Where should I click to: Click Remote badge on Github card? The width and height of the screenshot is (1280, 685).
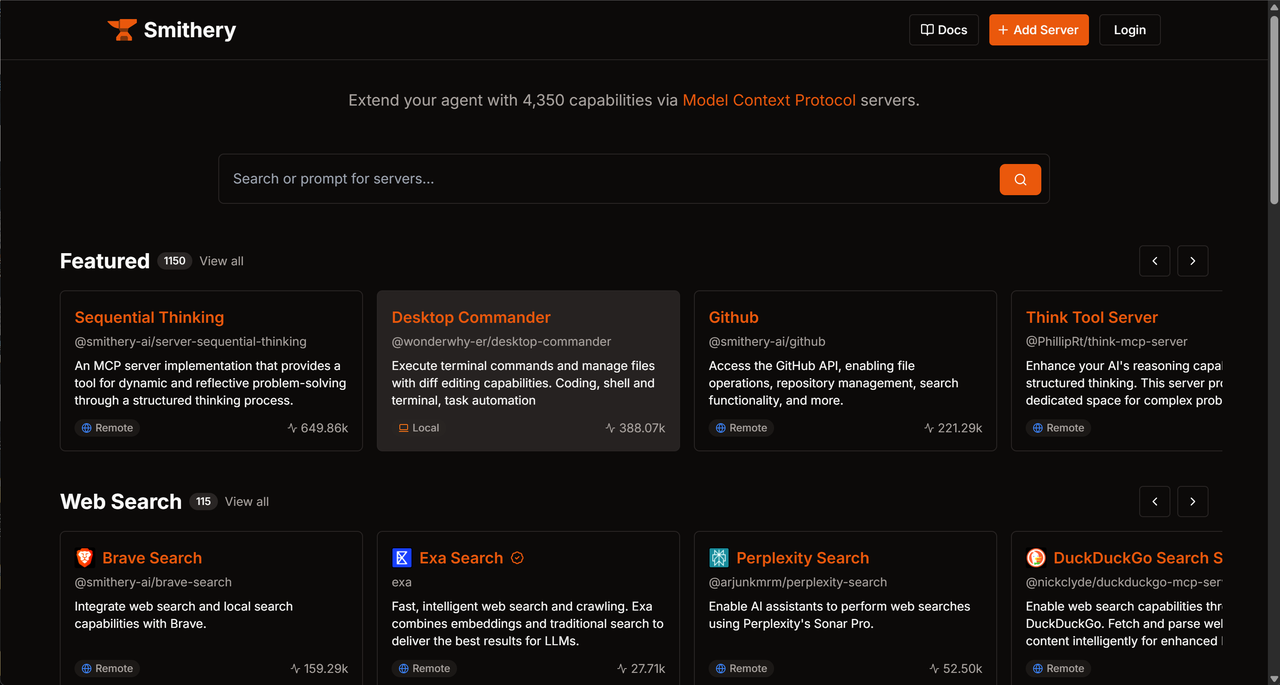pyautogui.click(x=741, y=428)
